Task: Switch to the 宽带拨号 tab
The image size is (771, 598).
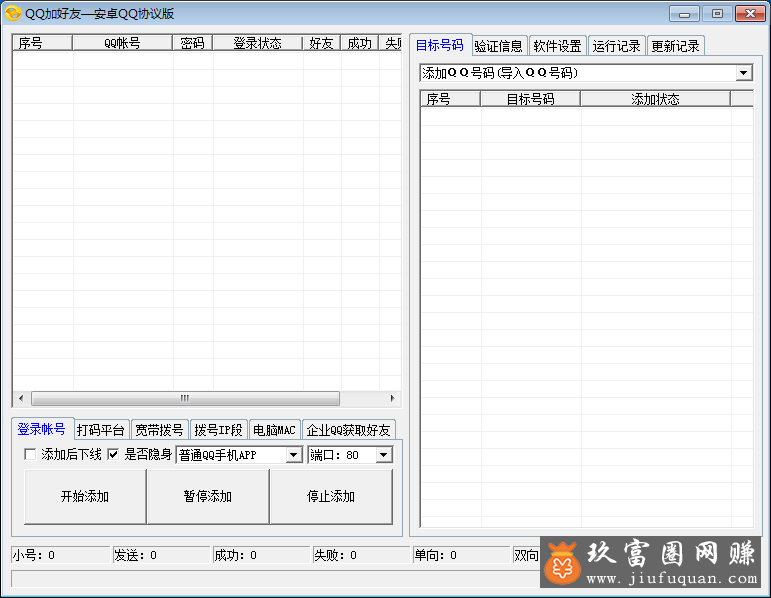Action: coord(160,430)
